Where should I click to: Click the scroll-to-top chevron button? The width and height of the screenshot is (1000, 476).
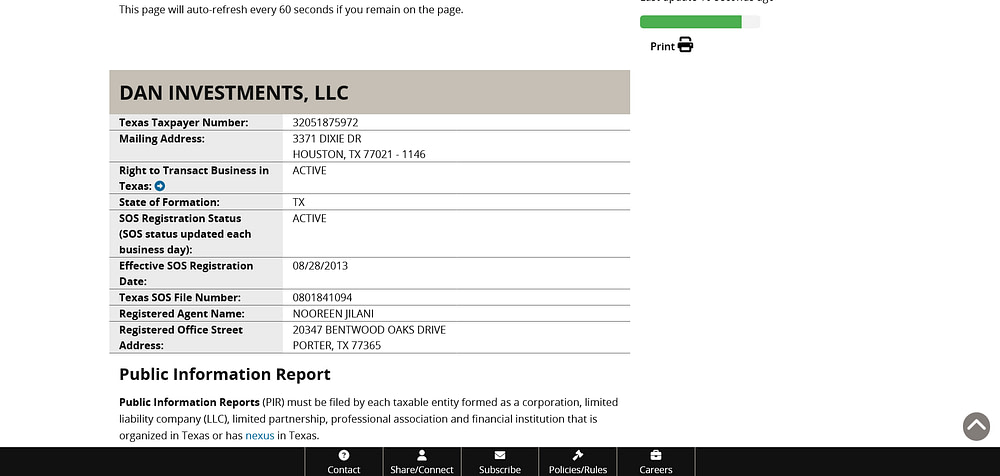976,426
